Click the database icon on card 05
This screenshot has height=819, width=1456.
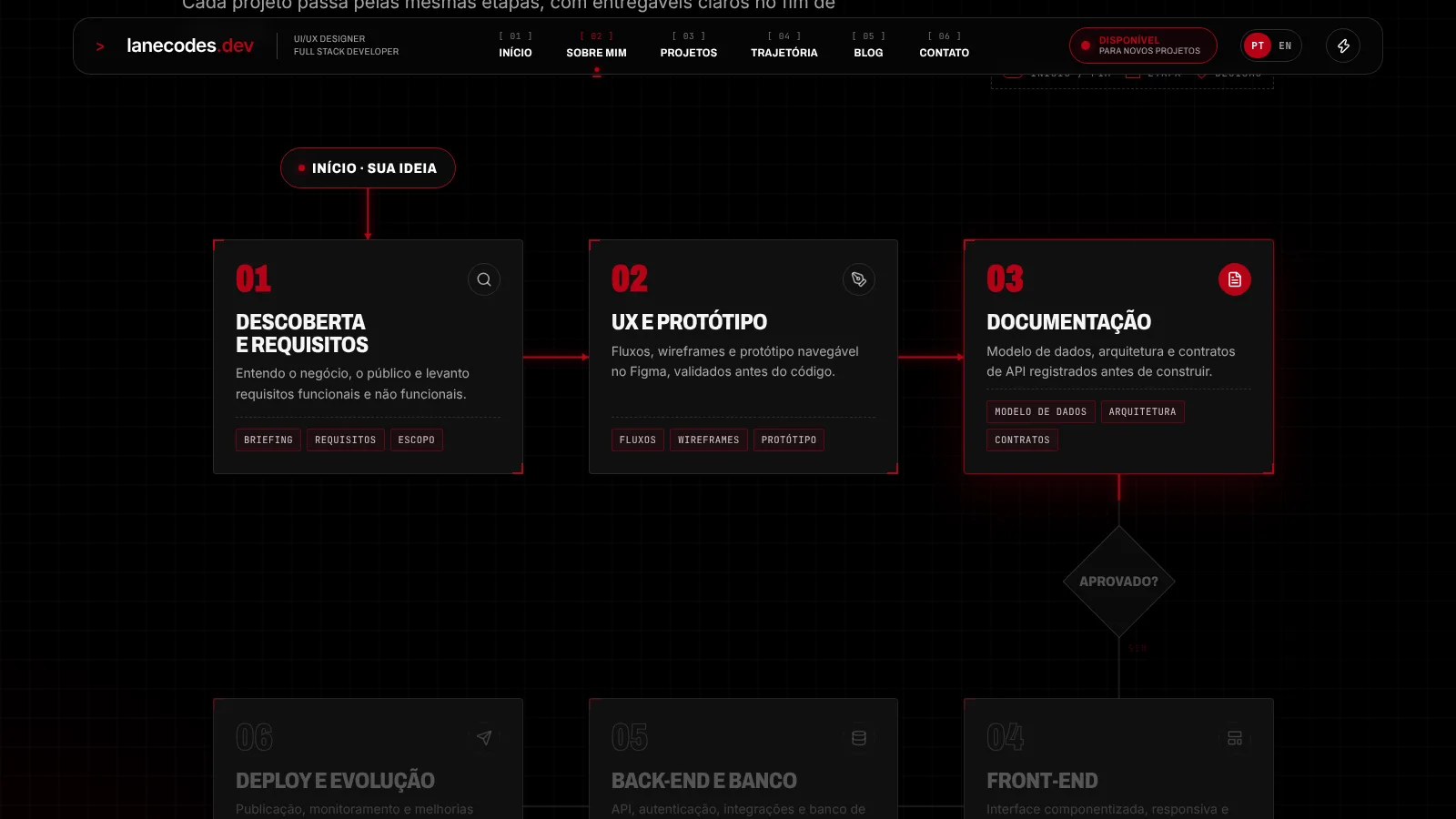(x=859, y=738)
